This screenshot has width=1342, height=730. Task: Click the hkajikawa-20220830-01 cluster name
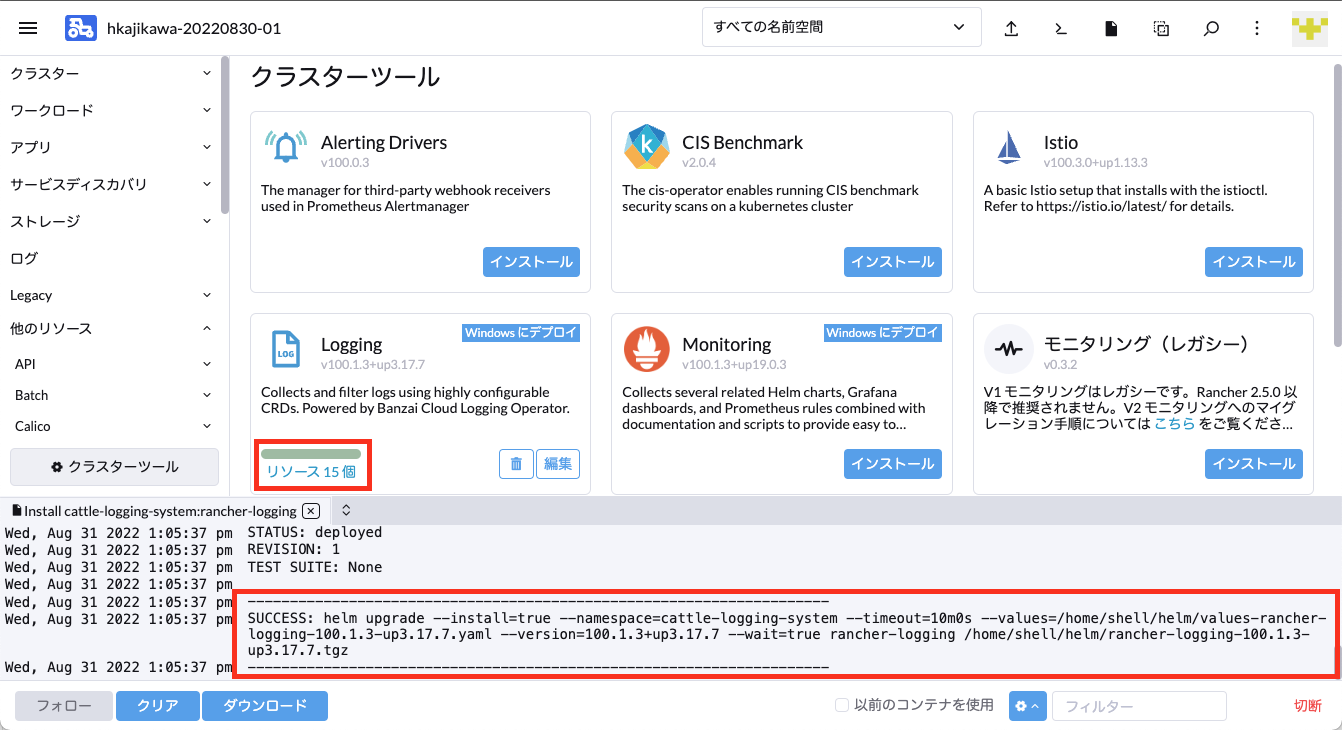194,29
